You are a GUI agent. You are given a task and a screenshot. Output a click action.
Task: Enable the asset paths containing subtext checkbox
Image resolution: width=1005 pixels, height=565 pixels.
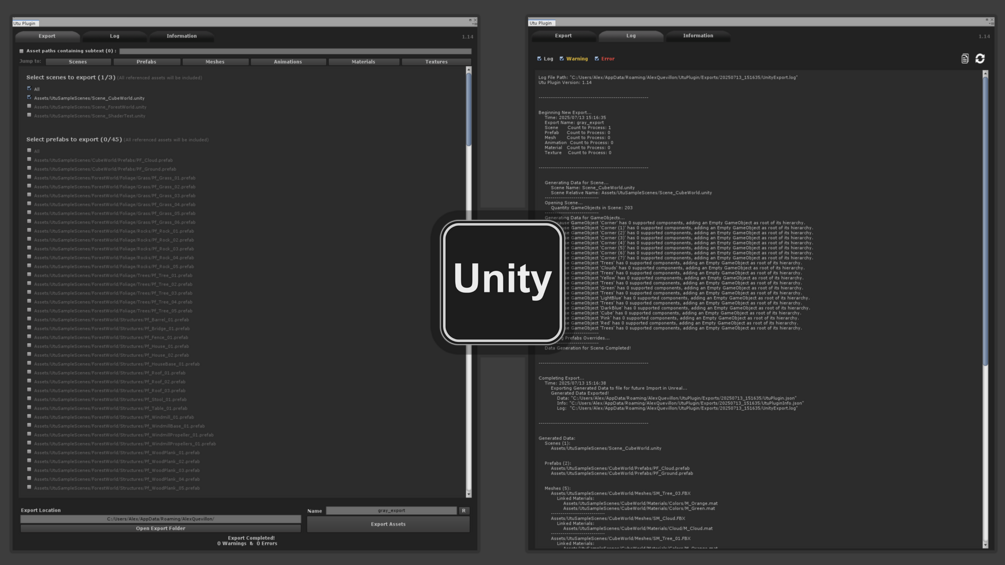coord(21,51)
